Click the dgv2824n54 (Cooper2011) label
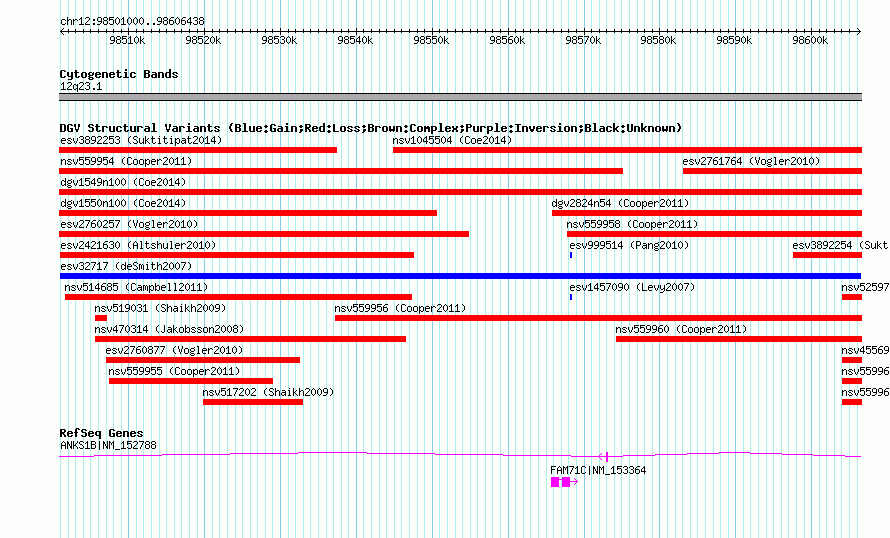 click(620, 203)
